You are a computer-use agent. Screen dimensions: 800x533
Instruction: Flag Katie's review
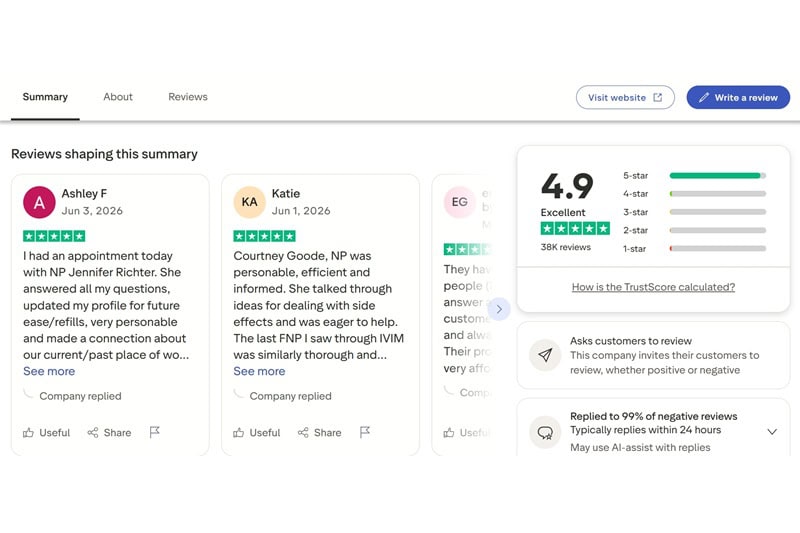coord(365,432)
